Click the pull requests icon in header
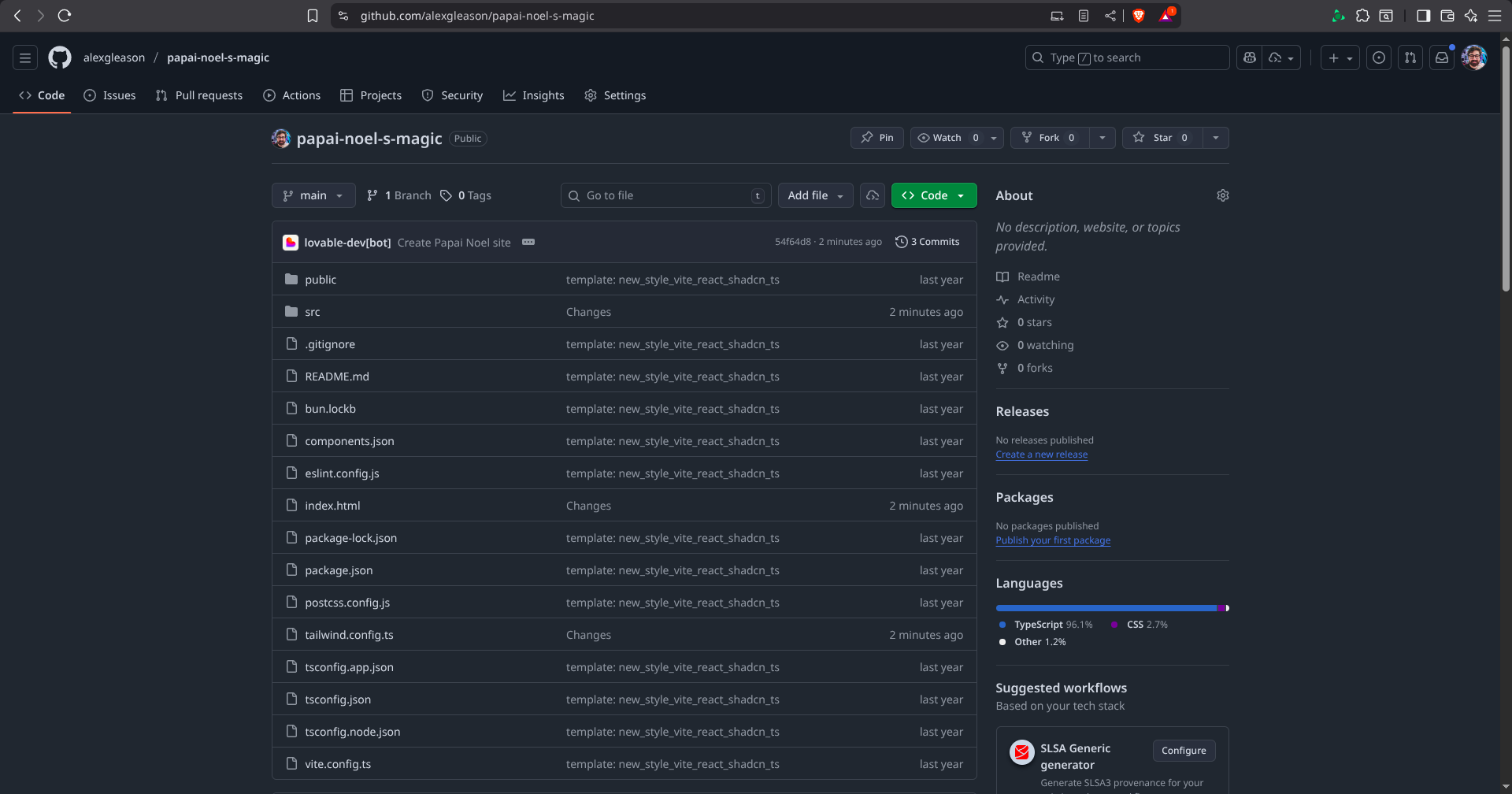This screenshot has width=1512, height=794. point(1410,58)
